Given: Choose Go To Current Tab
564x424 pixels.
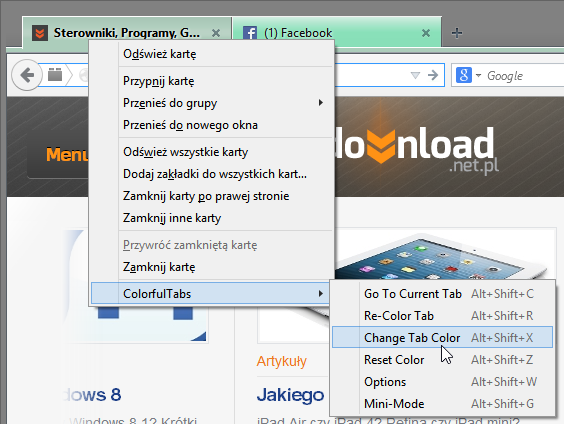Looking at the screenshot, I should [x=442, y=293].
